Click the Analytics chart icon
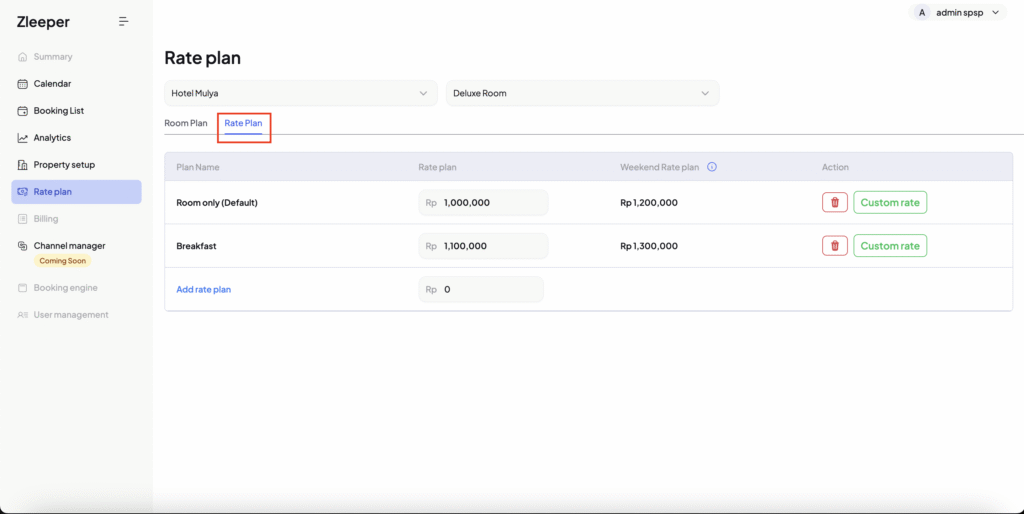 [x=23, y=138]
